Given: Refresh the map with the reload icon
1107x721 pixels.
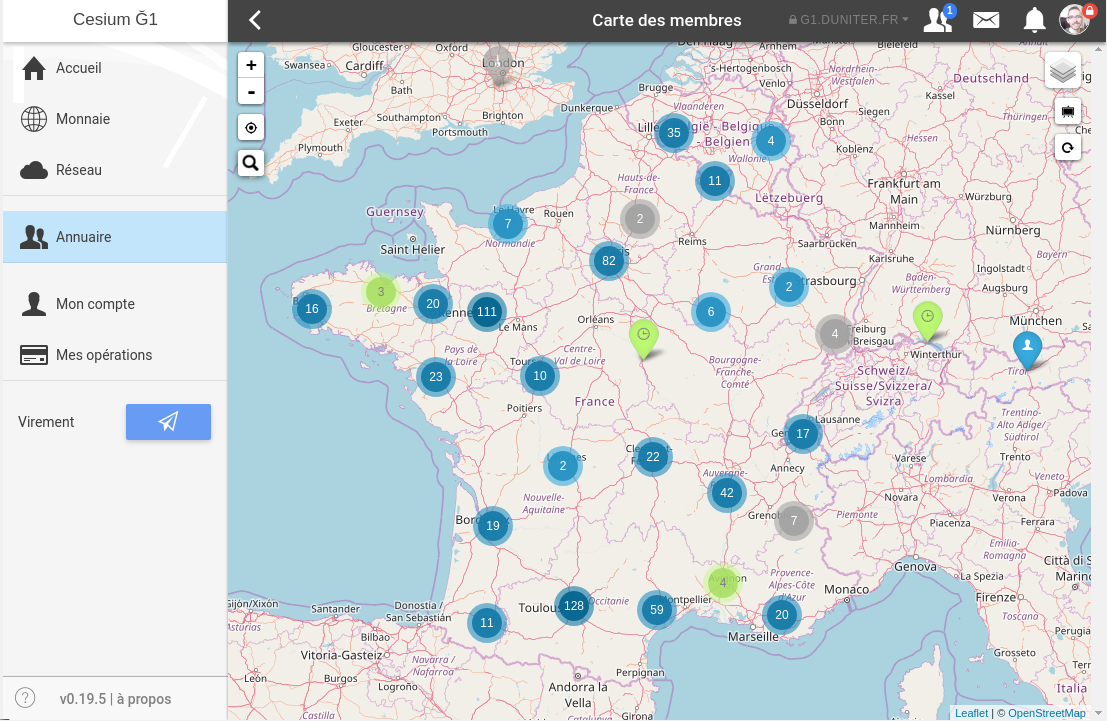Looking at the screenshot, I should [x=1068, y=148].
